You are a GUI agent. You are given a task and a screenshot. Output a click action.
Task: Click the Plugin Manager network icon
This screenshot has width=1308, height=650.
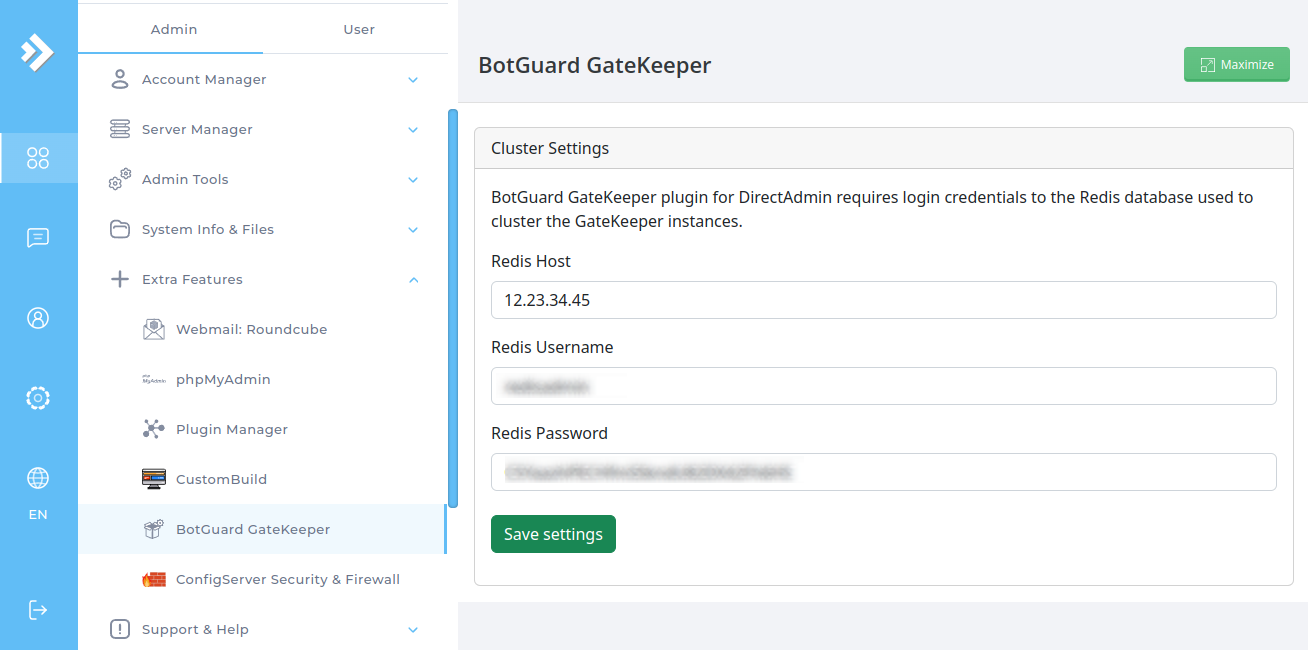pyautogui.click(x=154, y=429)
